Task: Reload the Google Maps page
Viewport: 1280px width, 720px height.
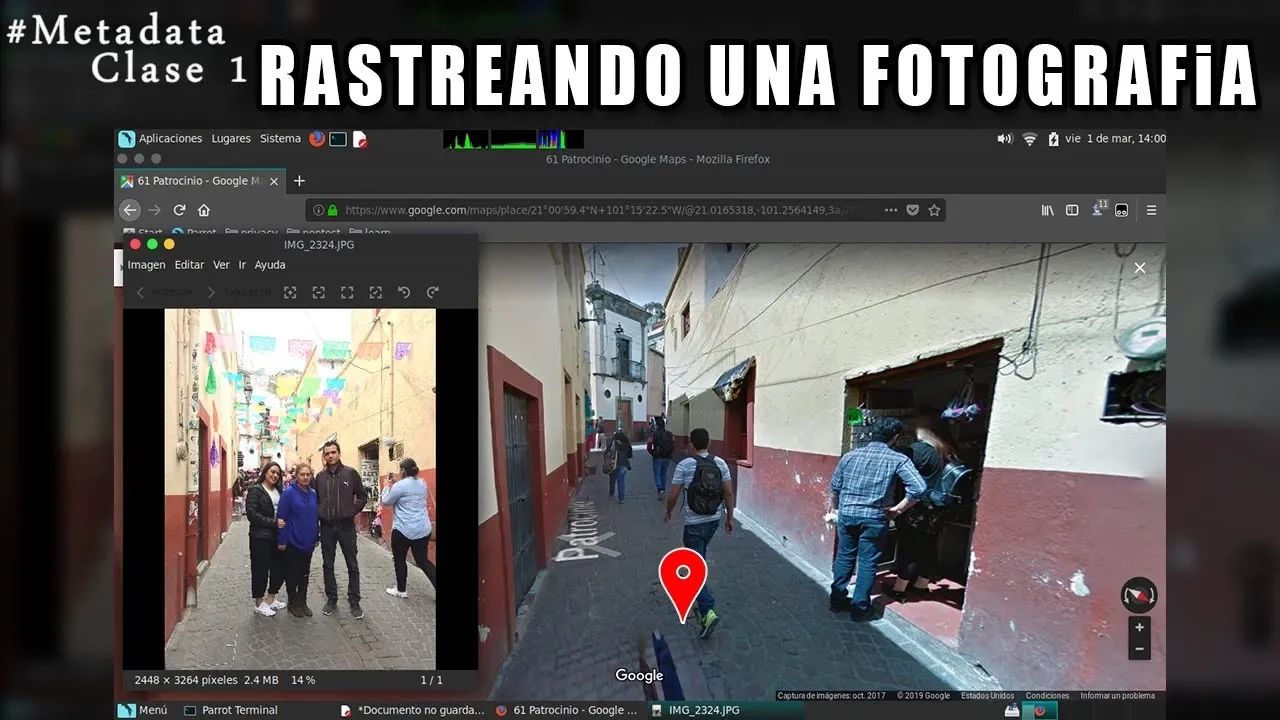Action: (x=179, y=210)
